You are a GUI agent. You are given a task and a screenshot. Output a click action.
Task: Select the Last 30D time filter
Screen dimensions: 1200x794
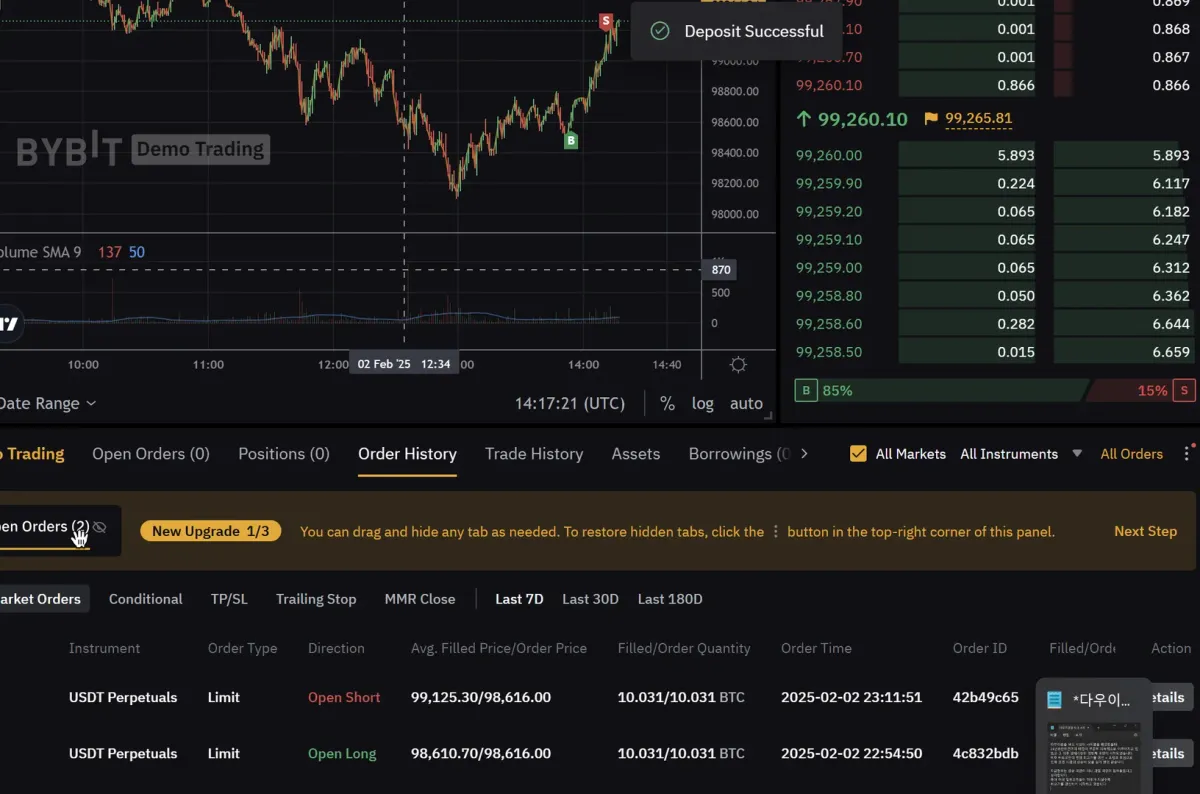click(590, 599)
